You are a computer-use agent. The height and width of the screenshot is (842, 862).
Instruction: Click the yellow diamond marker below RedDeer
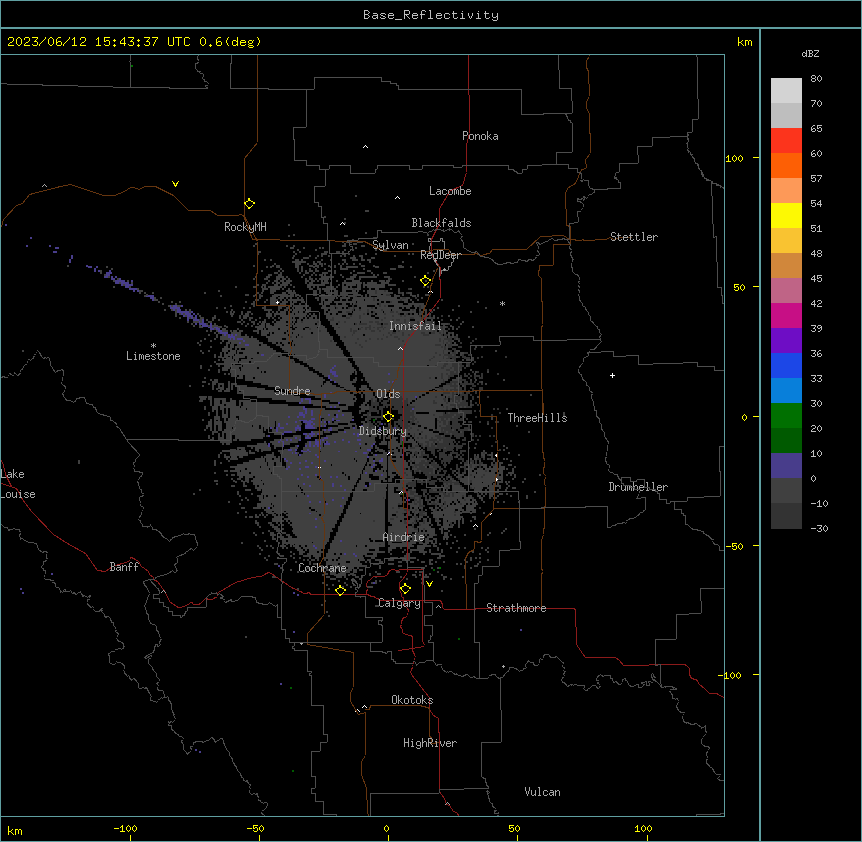(426, 281)
